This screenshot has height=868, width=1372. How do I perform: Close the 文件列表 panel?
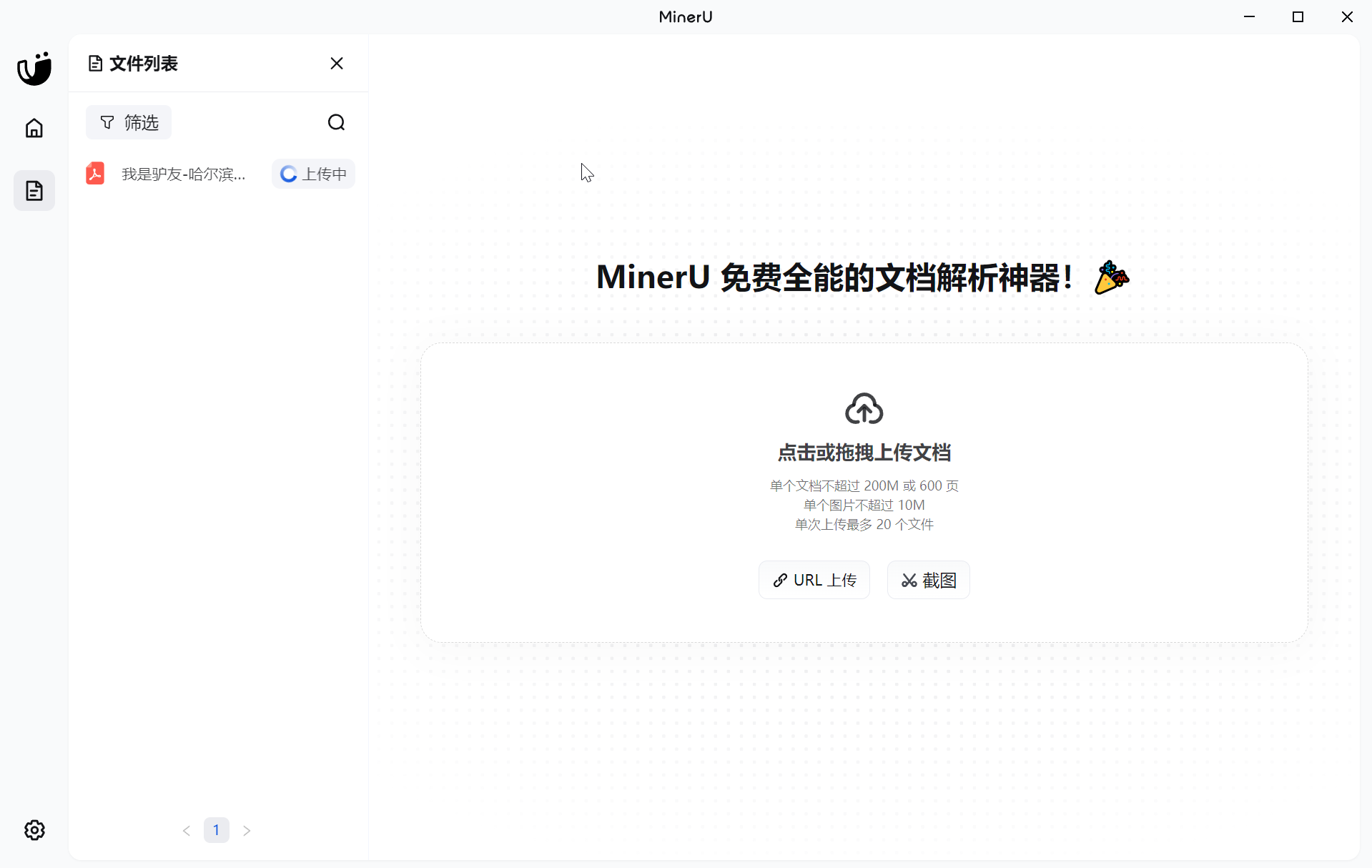(337, 64)
